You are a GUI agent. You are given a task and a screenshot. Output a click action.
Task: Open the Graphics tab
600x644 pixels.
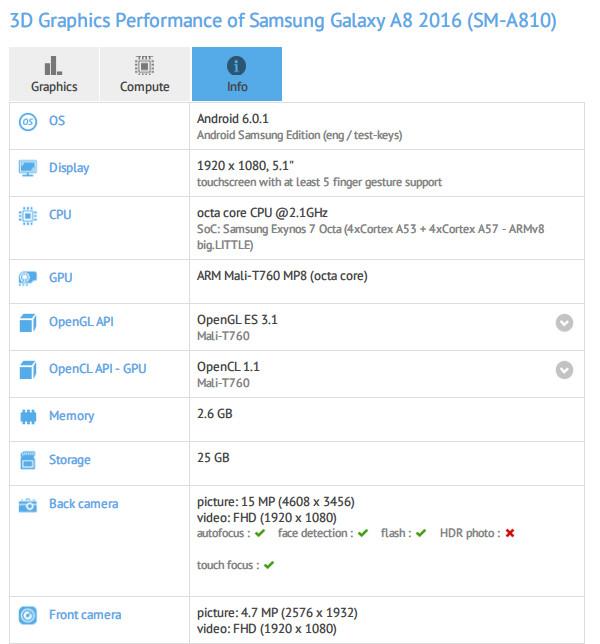pos(54,74)
